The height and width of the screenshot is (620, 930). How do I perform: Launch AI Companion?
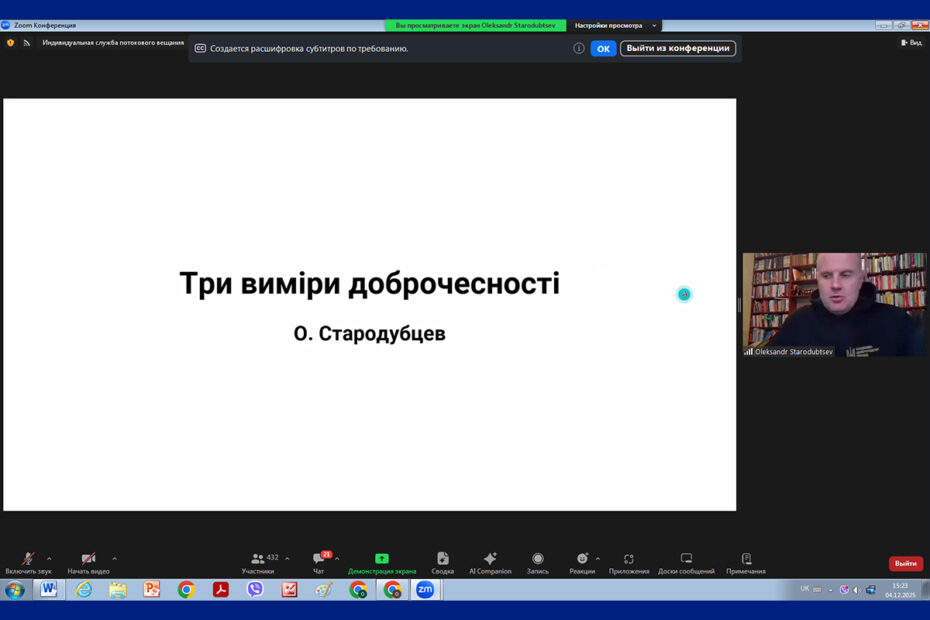(490, 560)
